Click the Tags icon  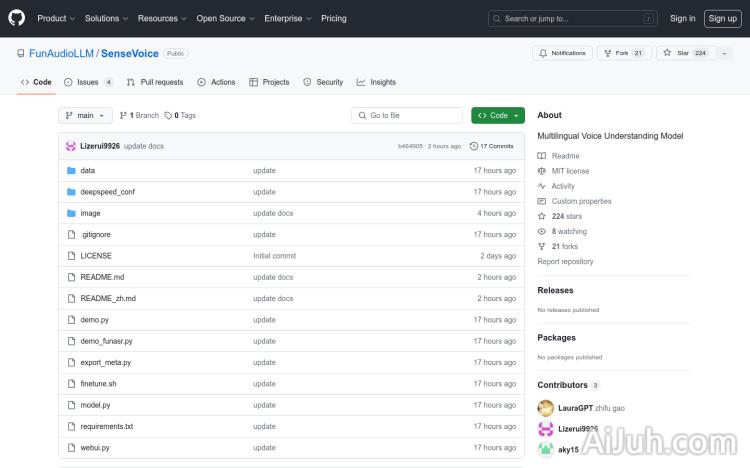click(169, 116)
